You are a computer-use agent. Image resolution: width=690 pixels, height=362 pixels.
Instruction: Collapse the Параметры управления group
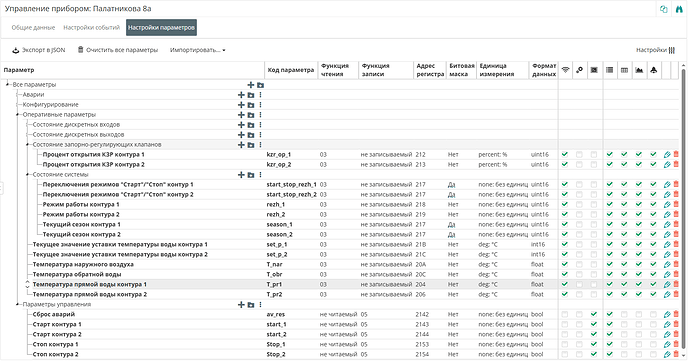[18, 304]
